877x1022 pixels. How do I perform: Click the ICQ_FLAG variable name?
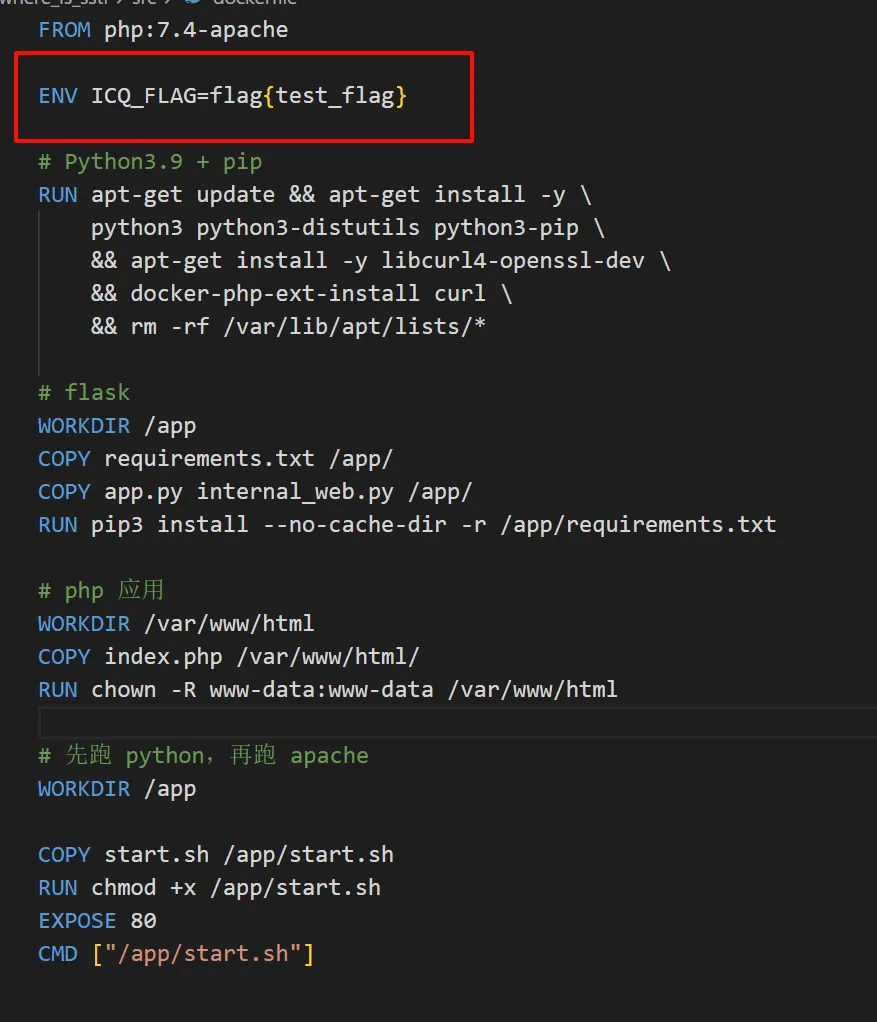144,96
